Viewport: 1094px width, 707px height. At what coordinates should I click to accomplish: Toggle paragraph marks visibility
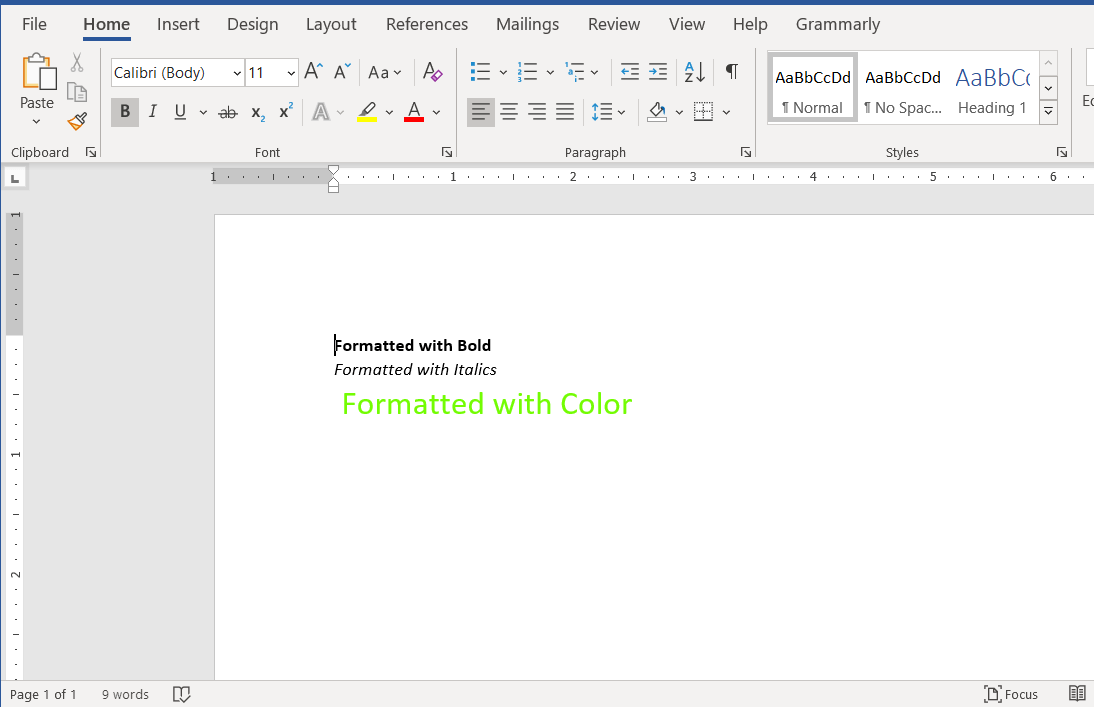tap(731, 72)
